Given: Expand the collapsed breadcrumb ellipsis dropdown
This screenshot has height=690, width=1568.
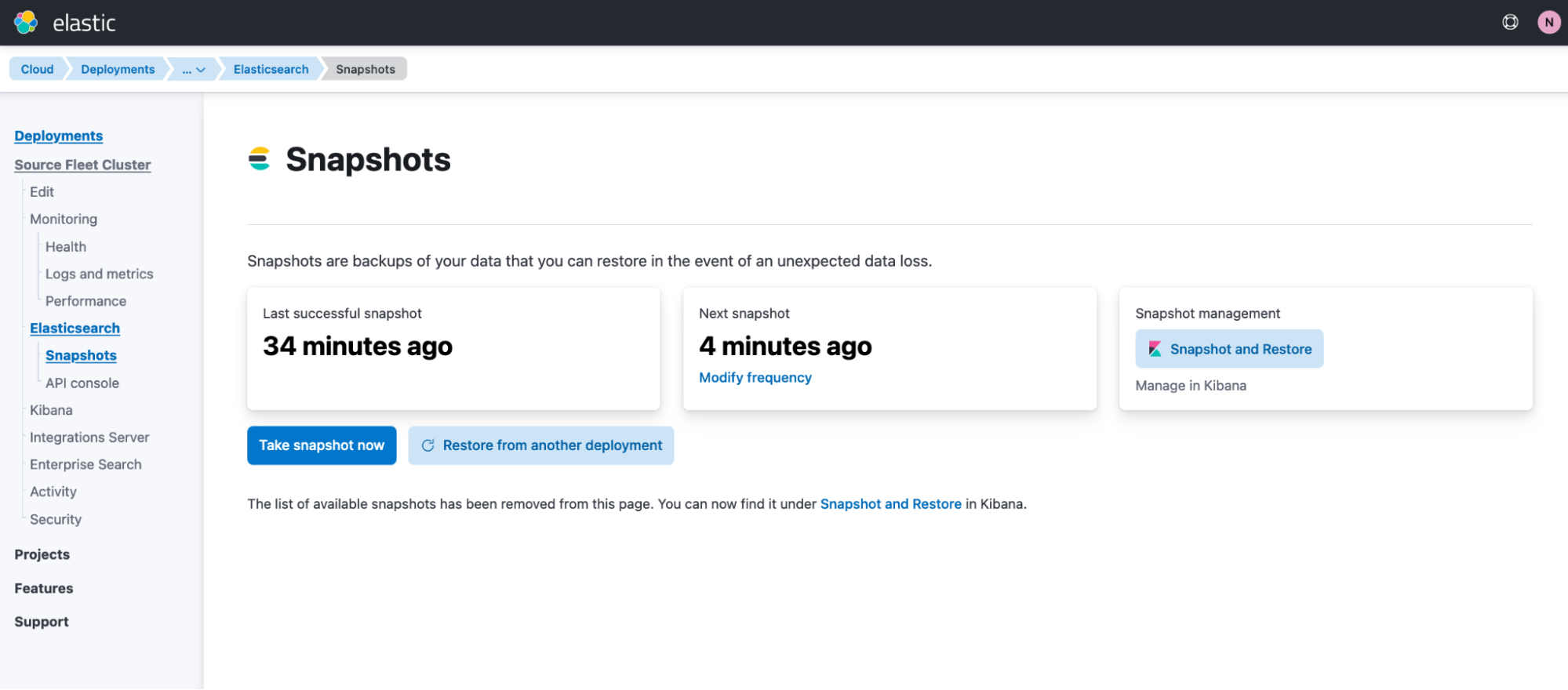Looking at the screenshot, I should pos(193,69).
